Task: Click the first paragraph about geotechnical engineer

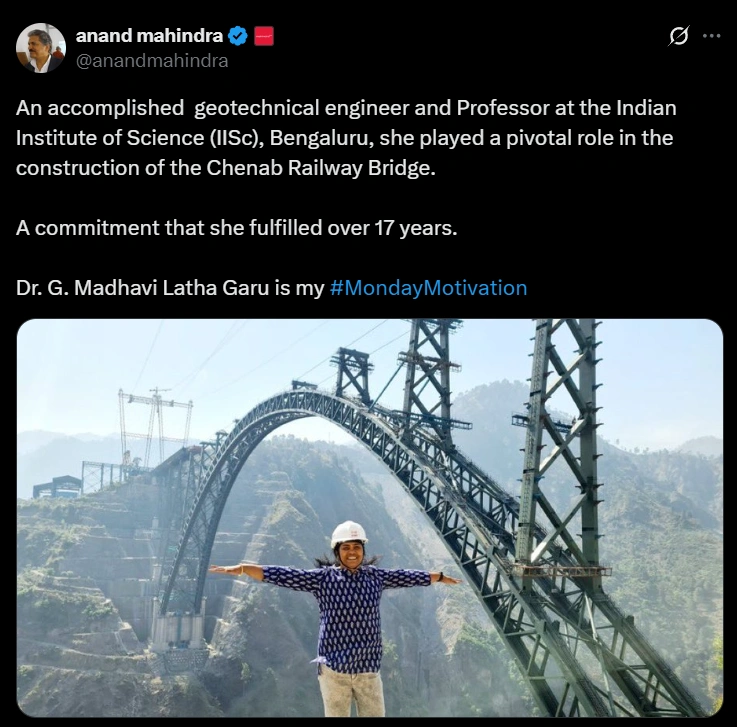Action: [x=345, y=138]
